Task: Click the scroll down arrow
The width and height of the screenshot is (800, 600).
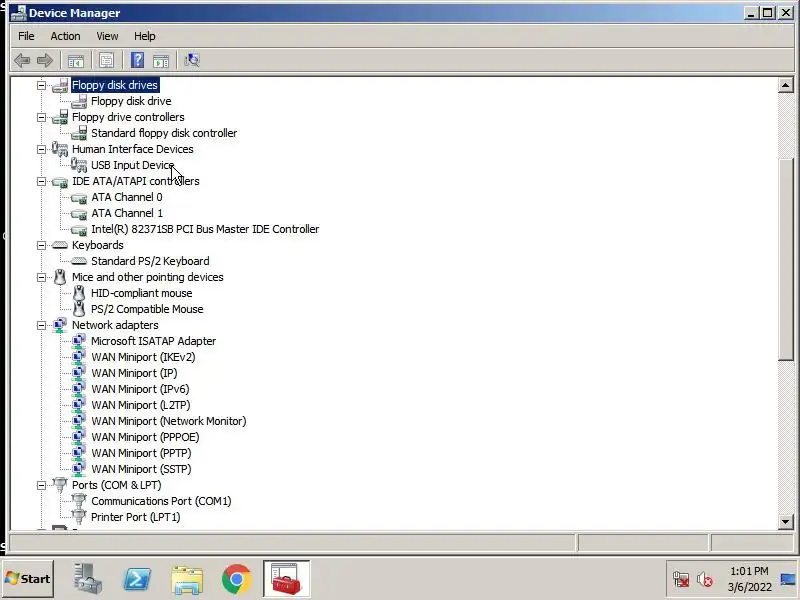Action: coord(785,521)
